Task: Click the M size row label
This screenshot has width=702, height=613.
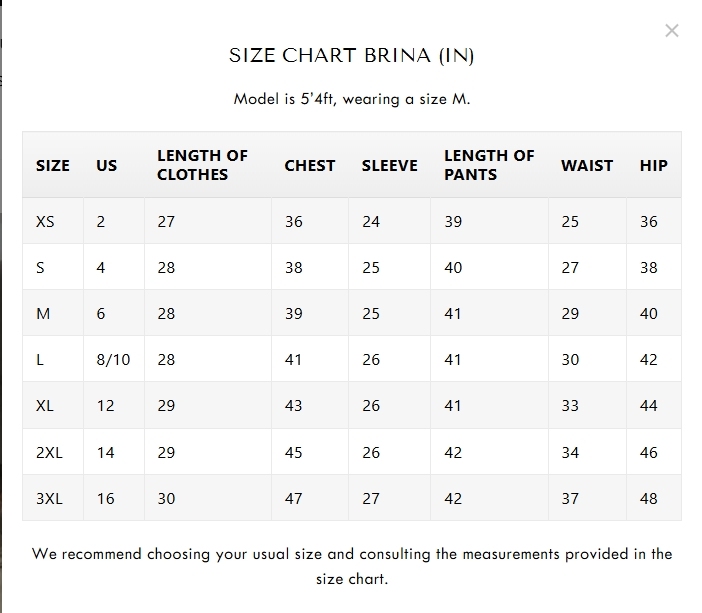Action: tap(43, 314)
